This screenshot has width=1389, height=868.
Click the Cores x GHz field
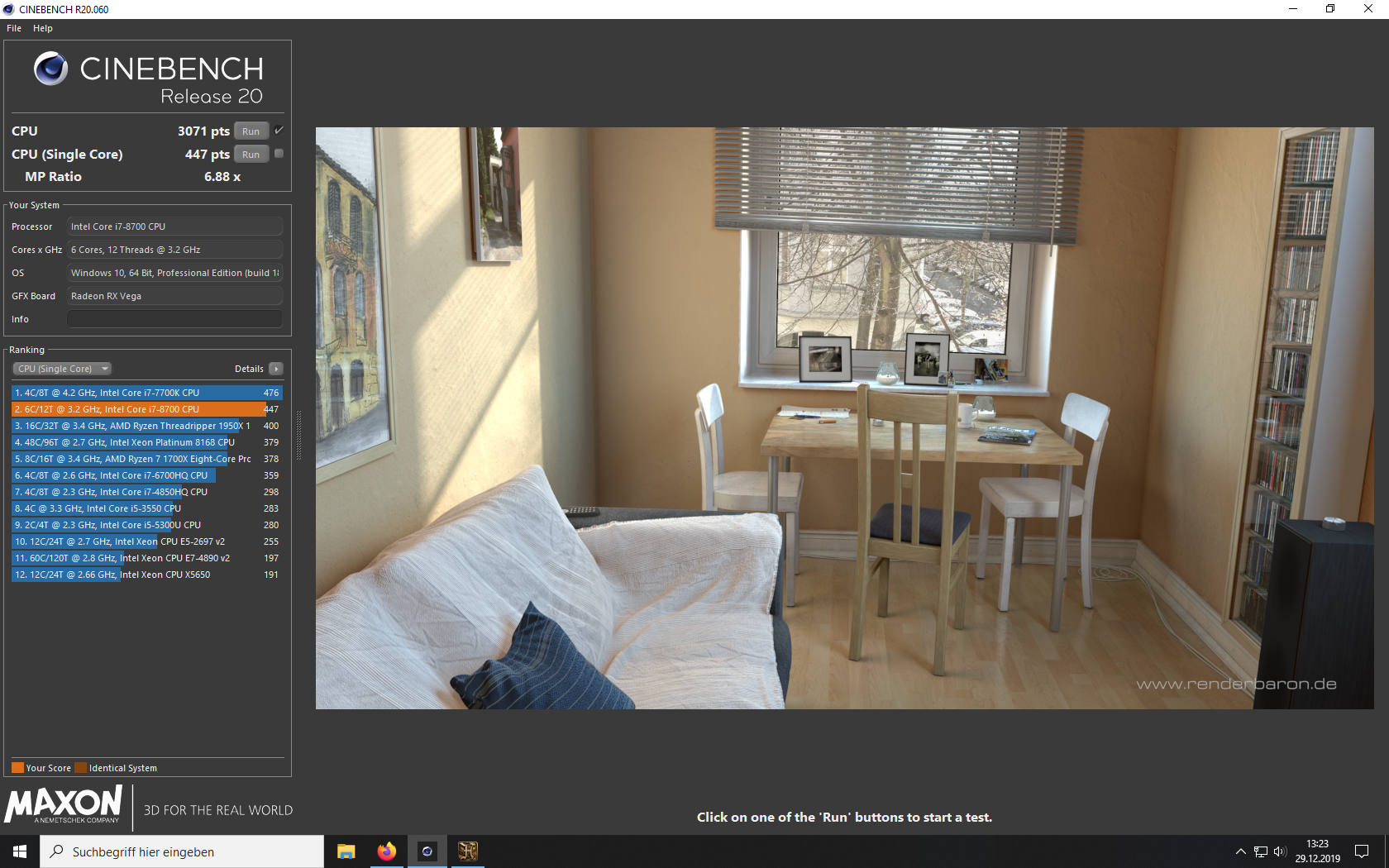[174, 250]
